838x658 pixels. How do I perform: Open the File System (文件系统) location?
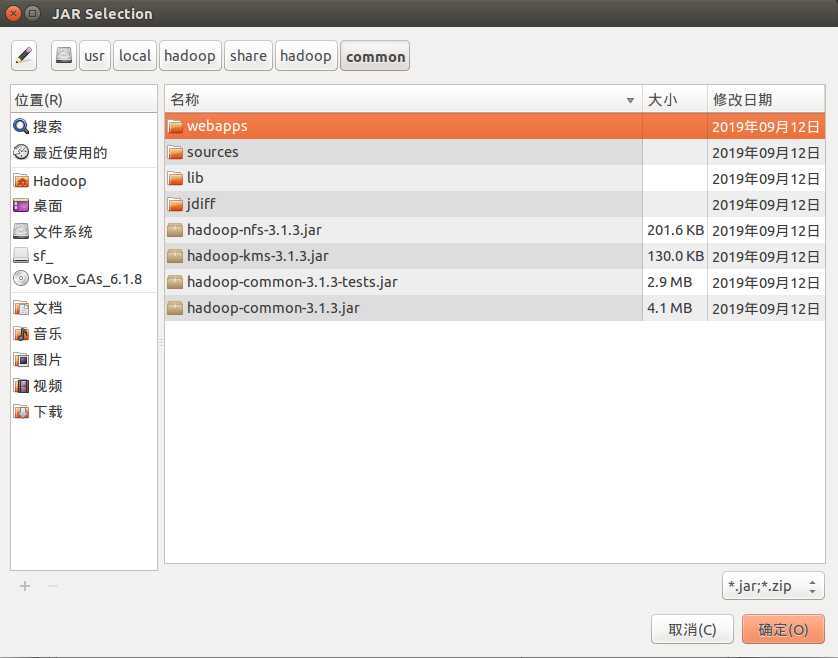pos(84,231)
